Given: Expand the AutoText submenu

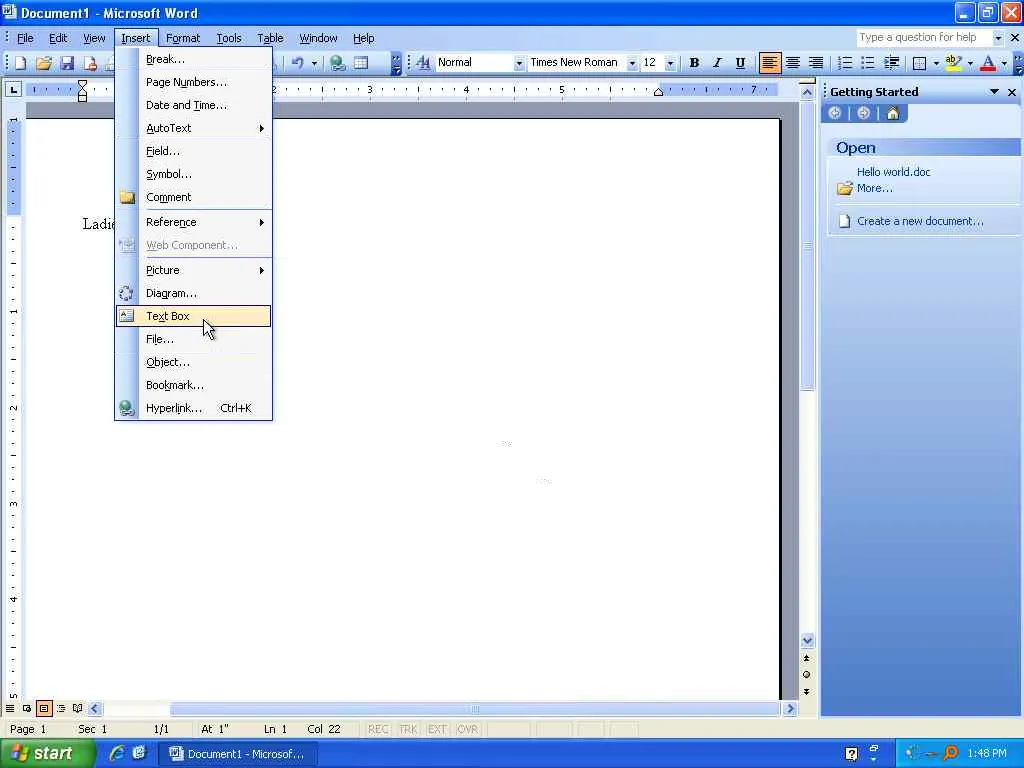Looking at the screenshot, I should coord(193,128).
